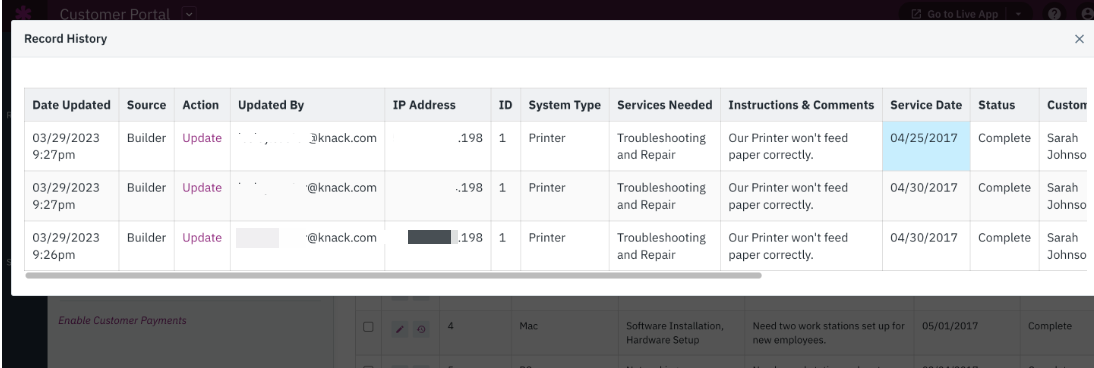
Task: Click the Go to Live App button
Action: pos(954,13)
